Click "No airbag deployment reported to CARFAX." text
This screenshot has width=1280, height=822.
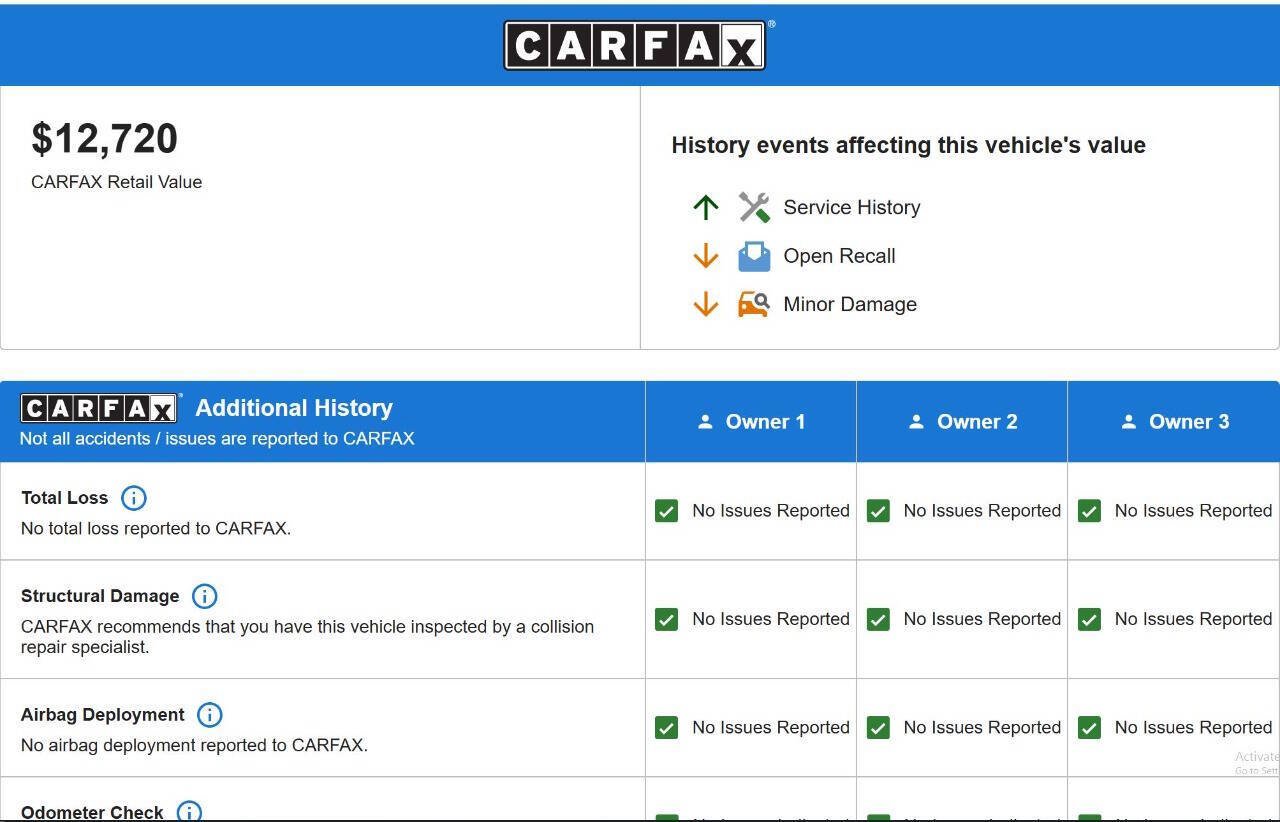(x=194, y=745)
